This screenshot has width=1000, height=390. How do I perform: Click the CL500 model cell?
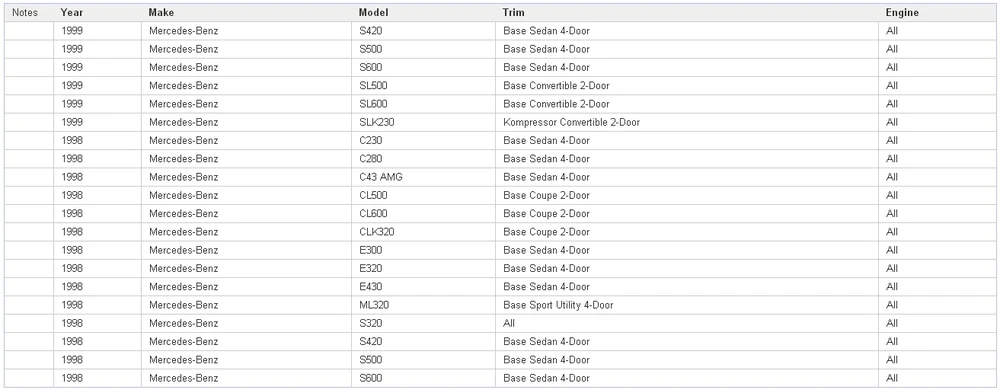(x=423, y=196)
